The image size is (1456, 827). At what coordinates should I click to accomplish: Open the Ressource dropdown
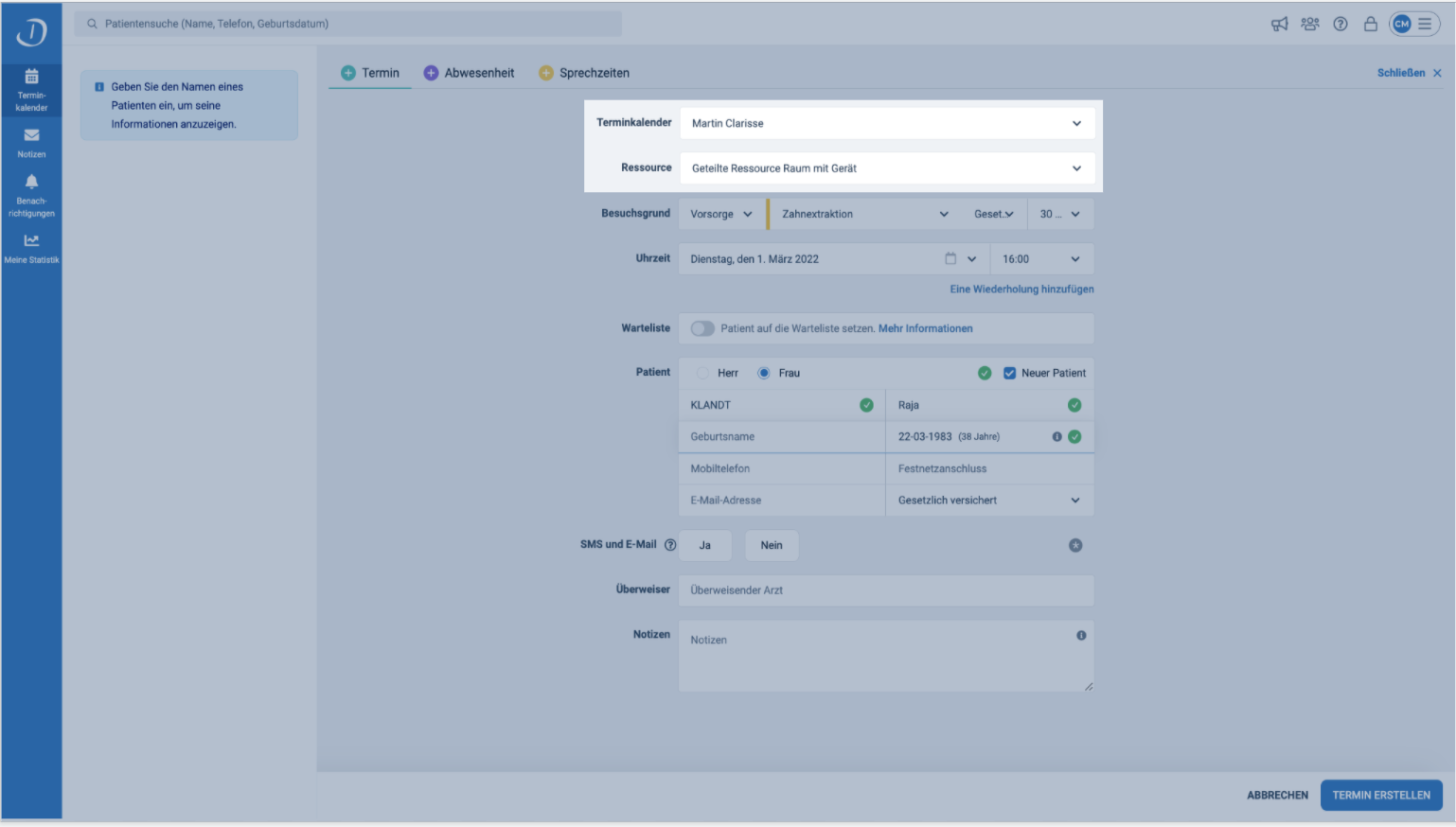click(x=887, y=168)
